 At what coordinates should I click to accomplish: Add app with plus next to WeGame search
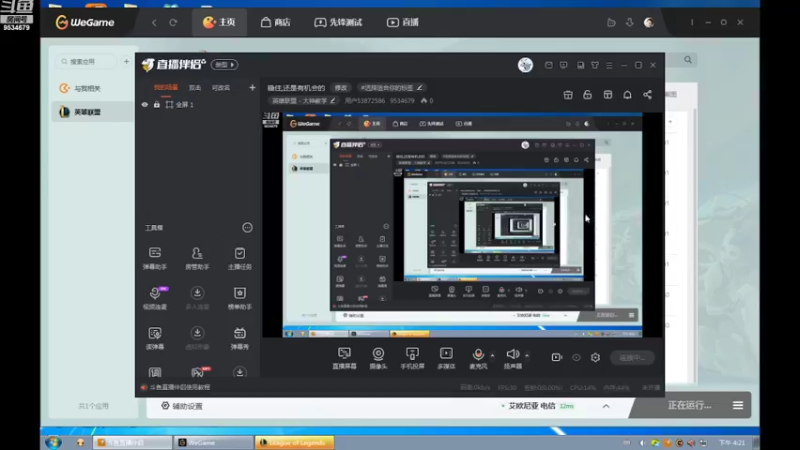[x=126, y=62]
